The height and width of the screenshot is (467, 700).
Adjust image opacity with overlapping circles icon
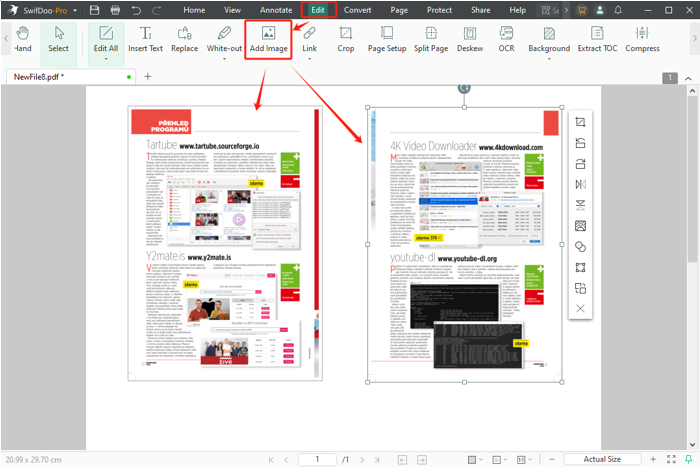click(580, 246)
